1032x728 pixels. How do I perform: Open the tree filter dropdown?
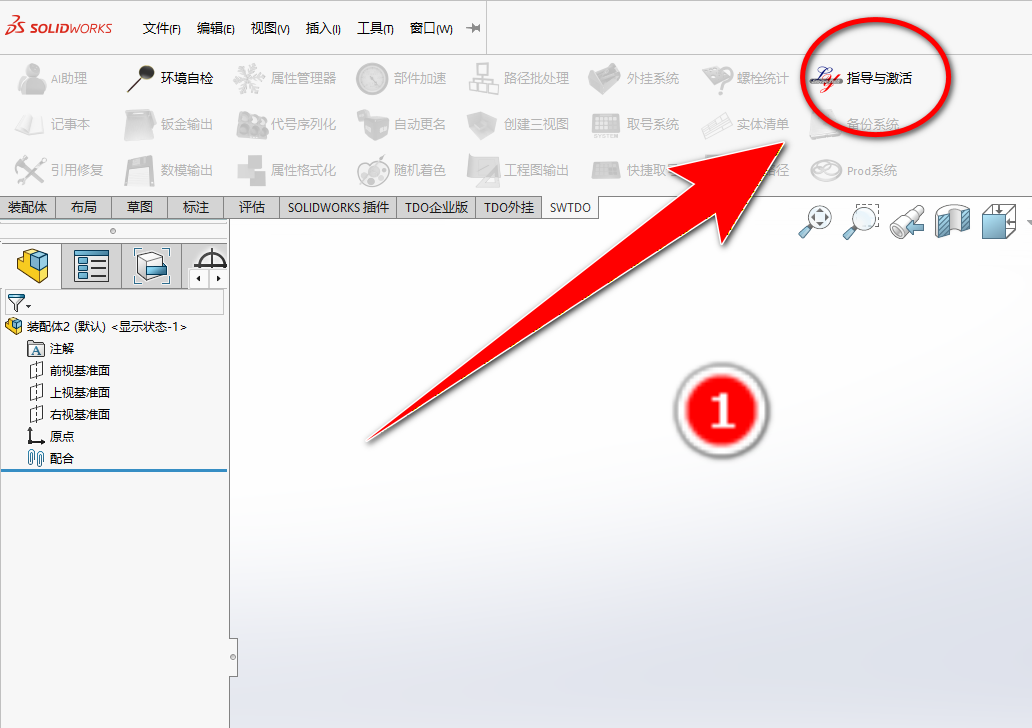tap(19, 303)
